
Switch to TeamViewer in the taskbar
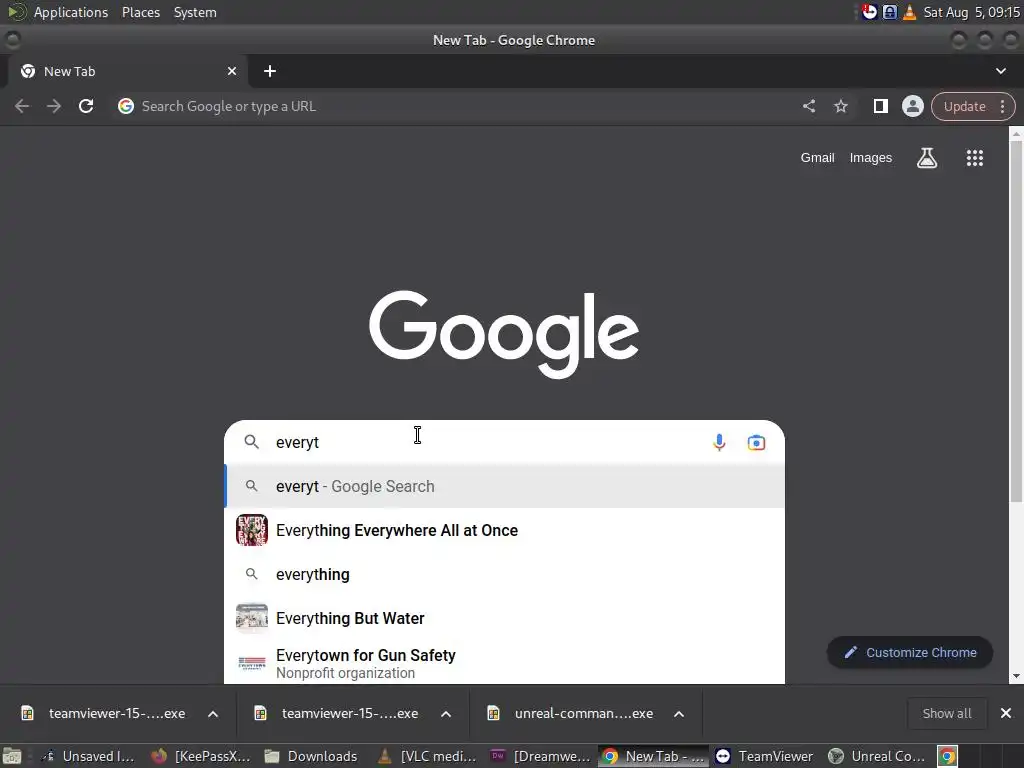click(764, 756)
